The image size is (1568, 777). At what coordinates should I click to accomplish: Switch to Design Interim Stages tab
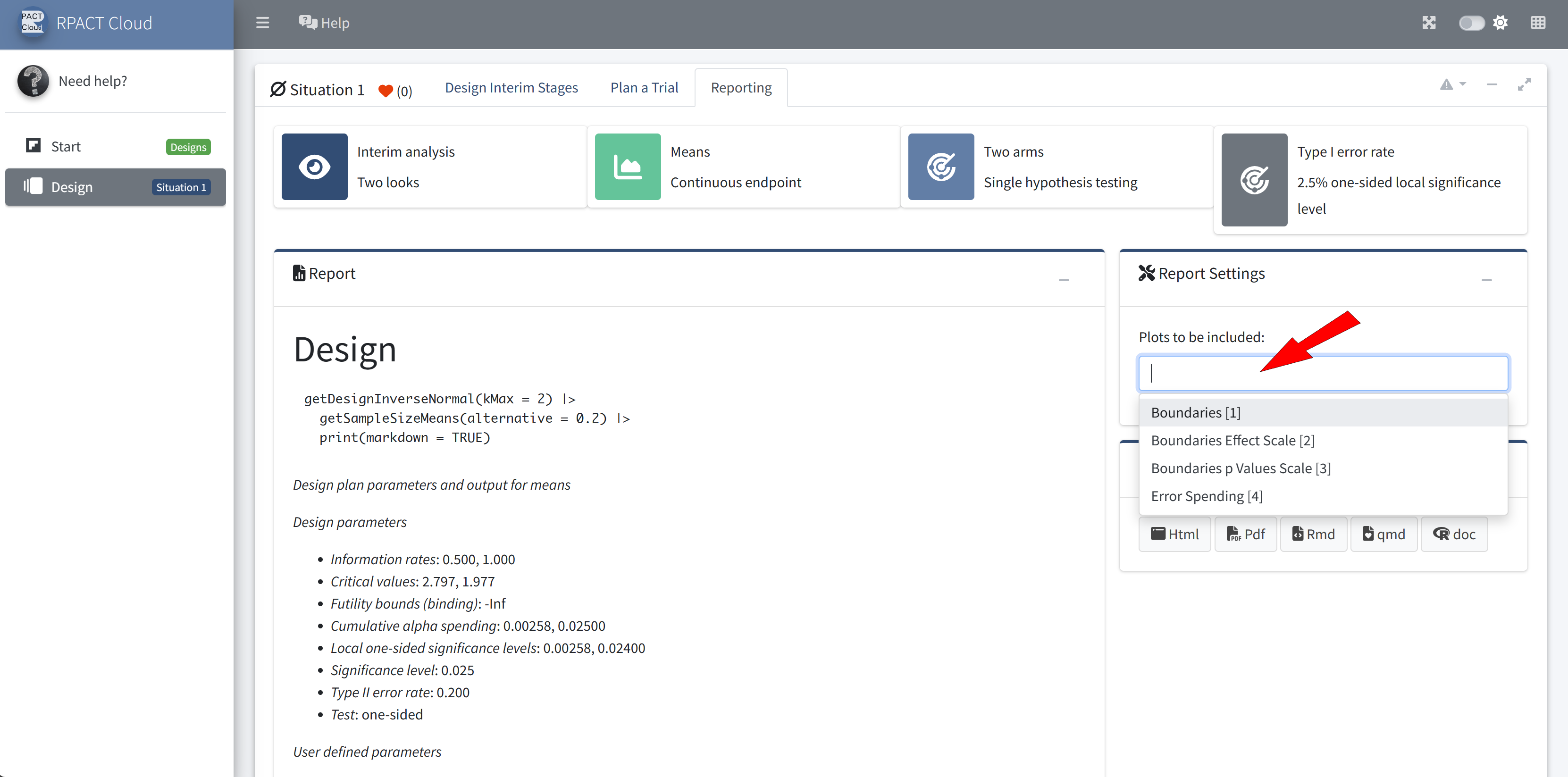pos(511,88)
